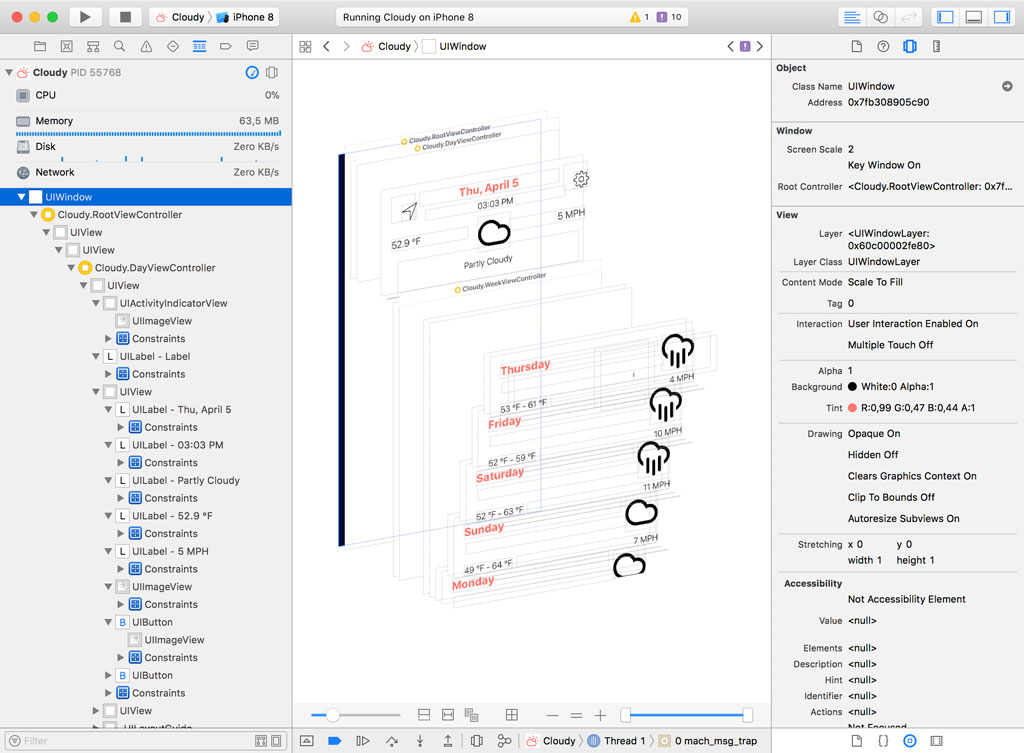Click the view spacing slider knob

[332, 715]
